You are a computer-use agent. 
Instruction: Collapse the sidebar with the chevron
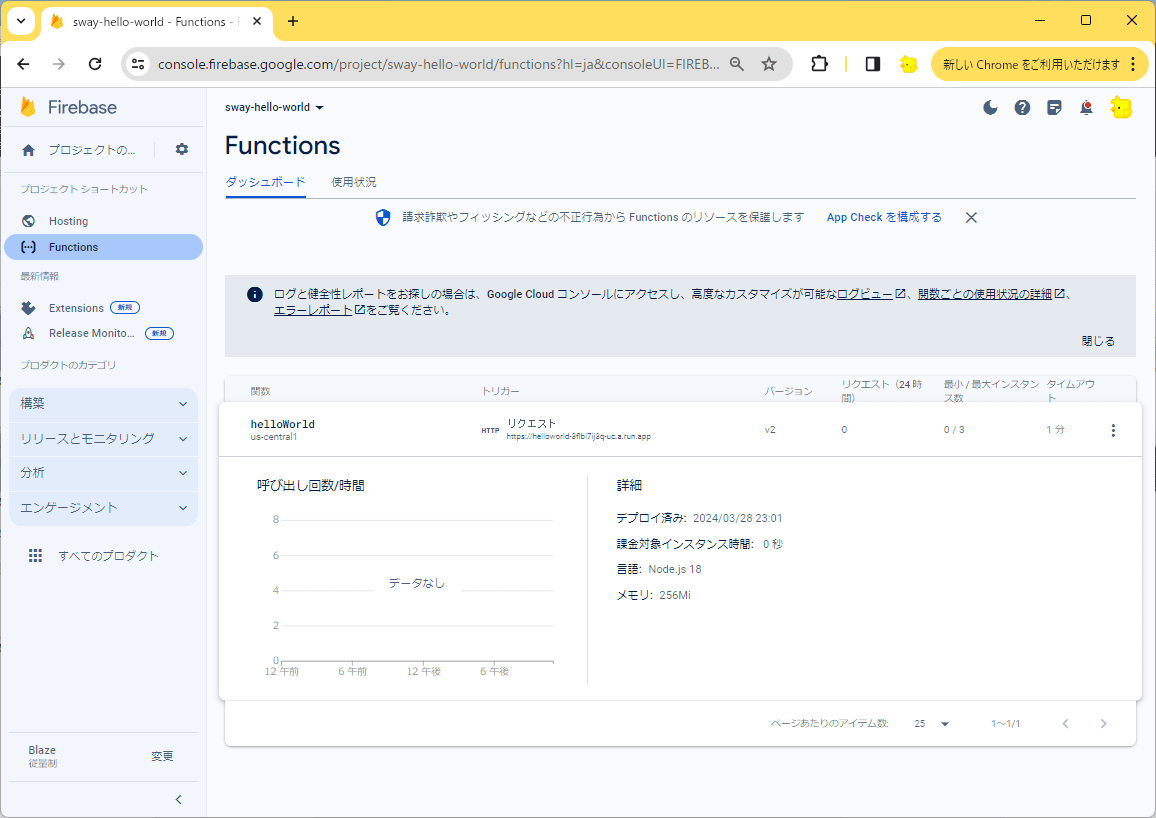(178, 800)
